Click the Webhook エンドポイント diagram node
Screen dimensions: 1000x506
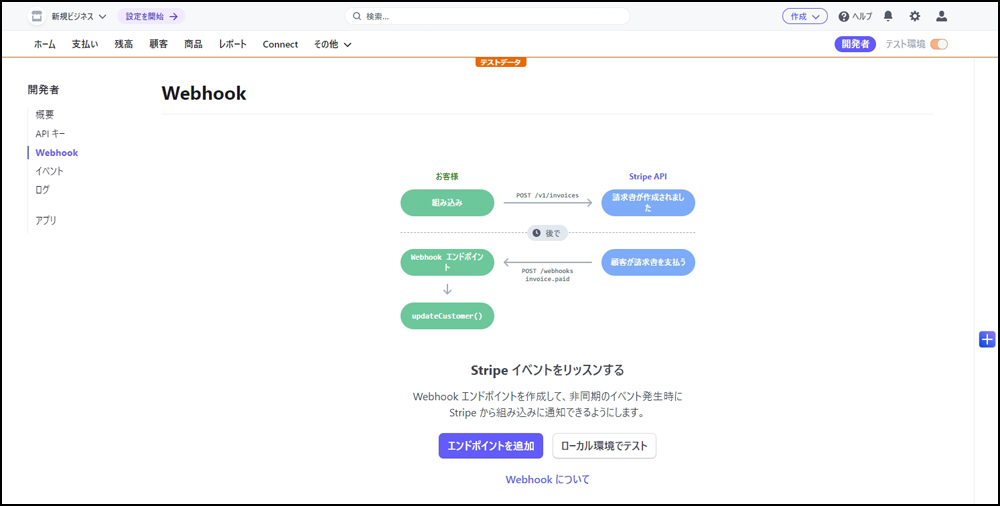447,262
